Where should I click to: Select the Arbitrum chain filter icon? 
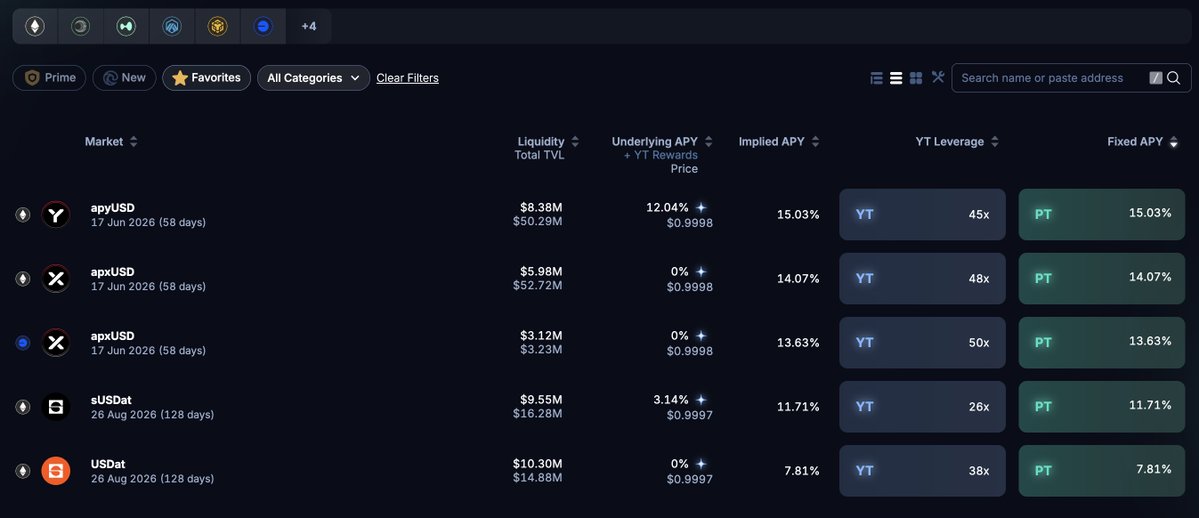[172, 26]
